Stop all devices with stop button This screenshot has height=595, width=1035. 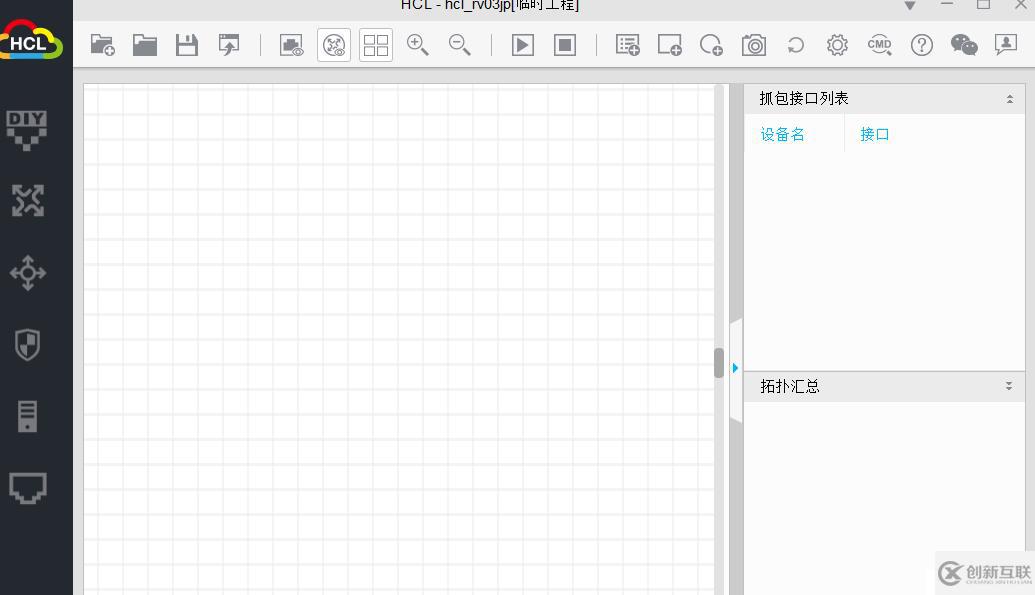coord(565,45)
